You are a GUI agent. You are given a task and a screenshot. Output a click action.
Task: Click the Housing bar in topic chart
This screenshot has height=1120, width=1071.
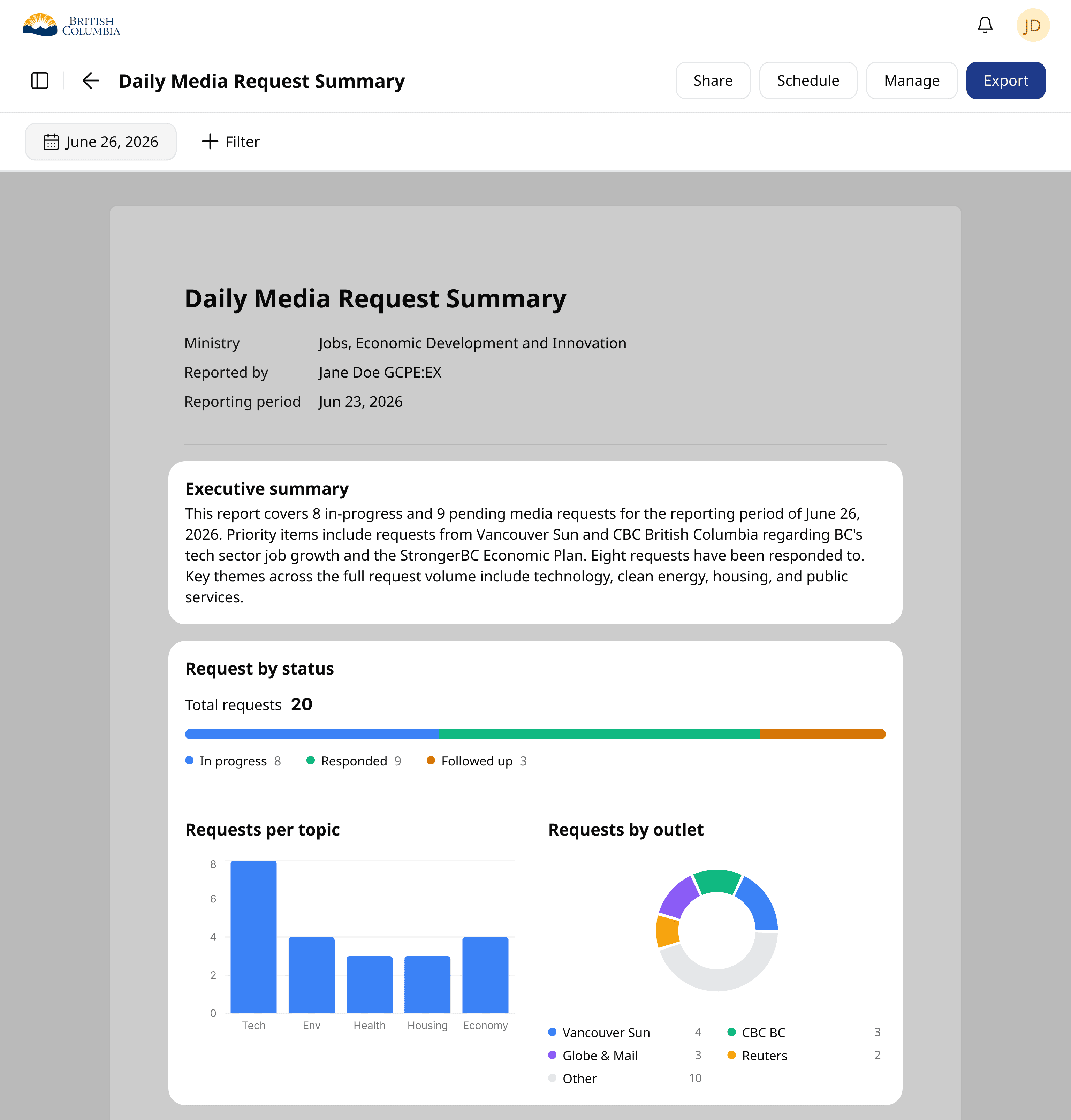click(x=428, y=985)
